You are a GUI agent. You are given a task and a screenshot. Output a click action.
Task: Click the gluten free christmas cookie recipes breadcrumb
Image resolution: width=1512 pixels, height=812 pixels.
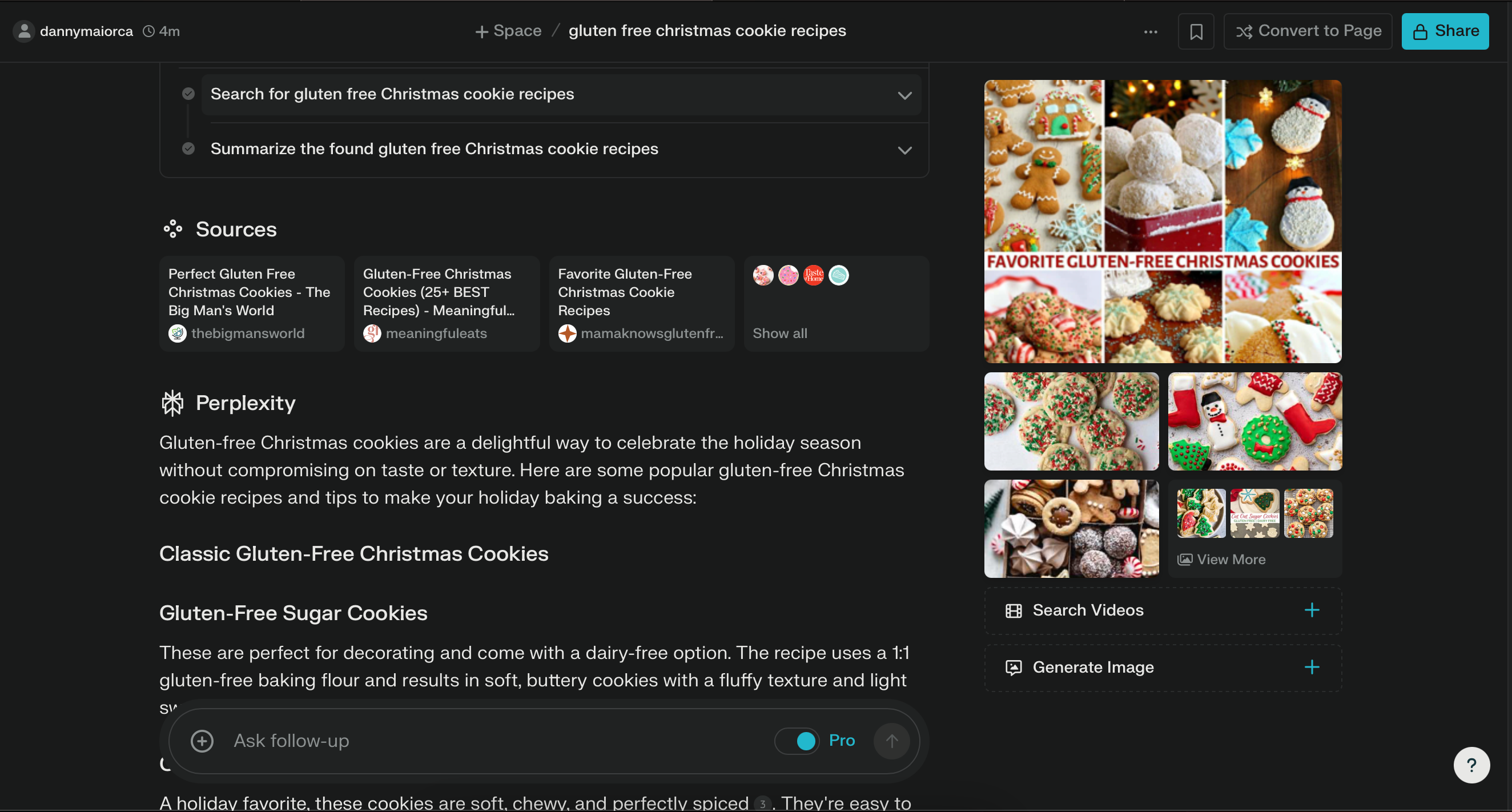[707, 30]
